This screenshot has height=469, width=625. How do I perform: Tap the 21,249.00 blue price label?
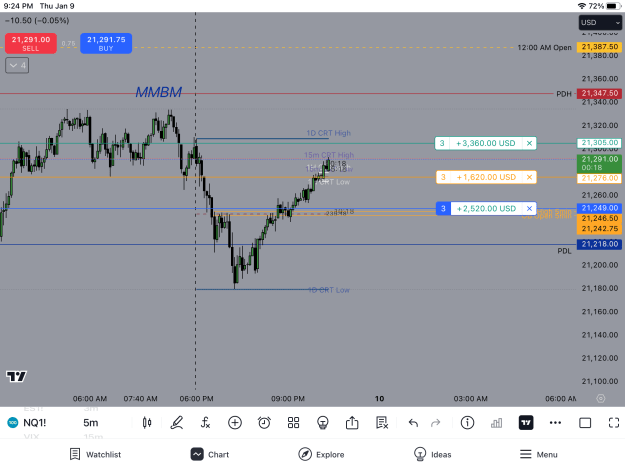(x=599, y=208)
